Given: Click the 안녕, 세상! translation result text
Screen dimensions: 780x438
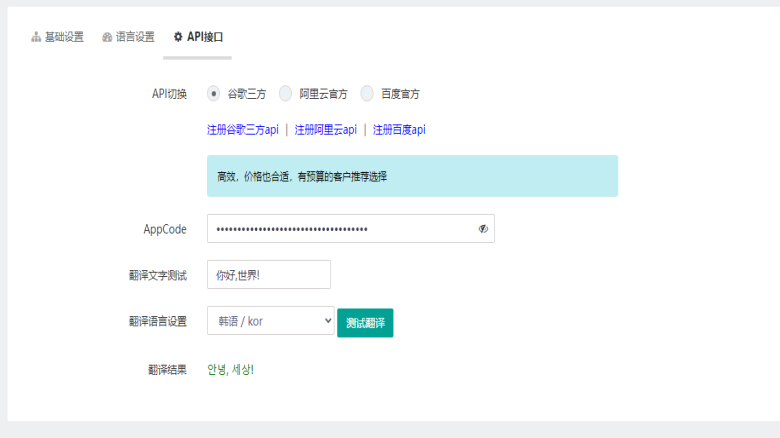Looking at the screenshot, I should tap(230, 370).
